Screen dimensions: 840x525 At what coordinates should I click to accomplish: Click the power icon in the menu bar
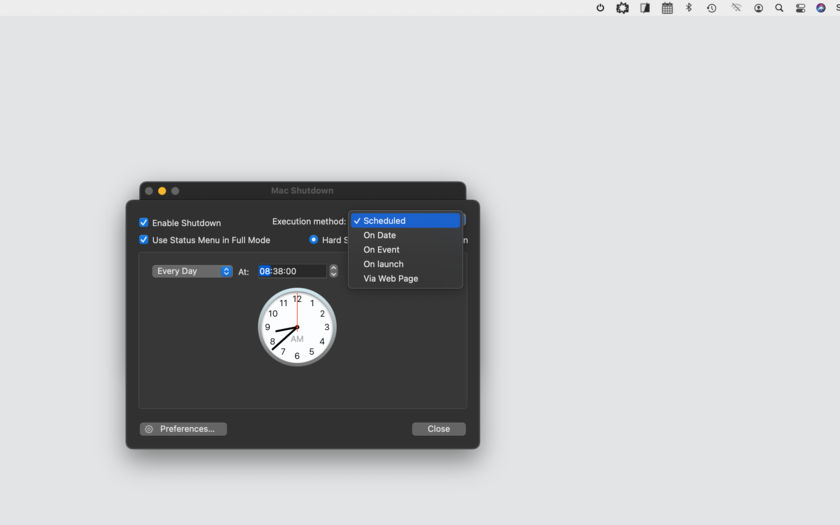pyautogui.click(x=600, y=8)
